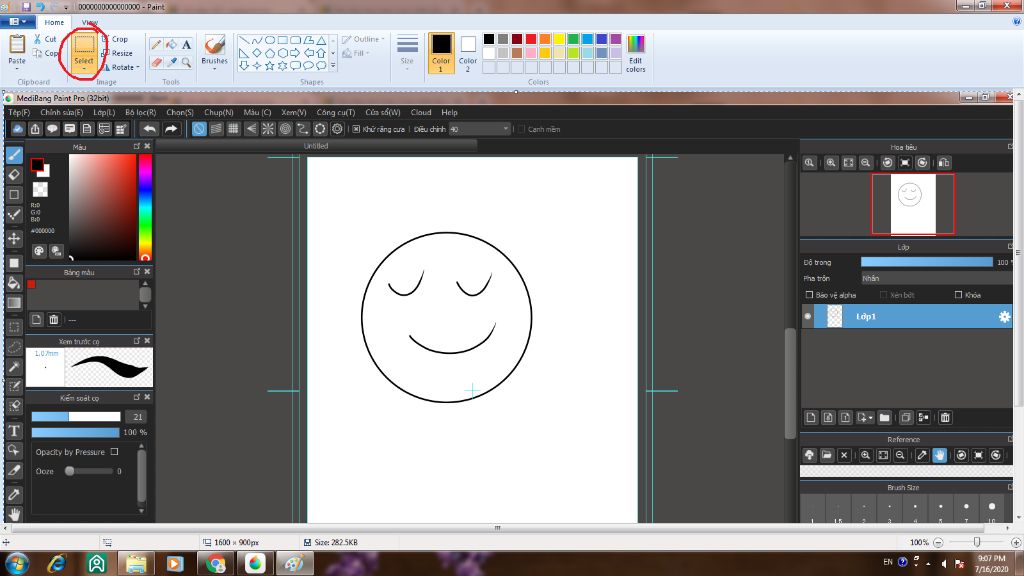
Task: Select the Text tool in MediBang
Action: [x=14, y=430]
